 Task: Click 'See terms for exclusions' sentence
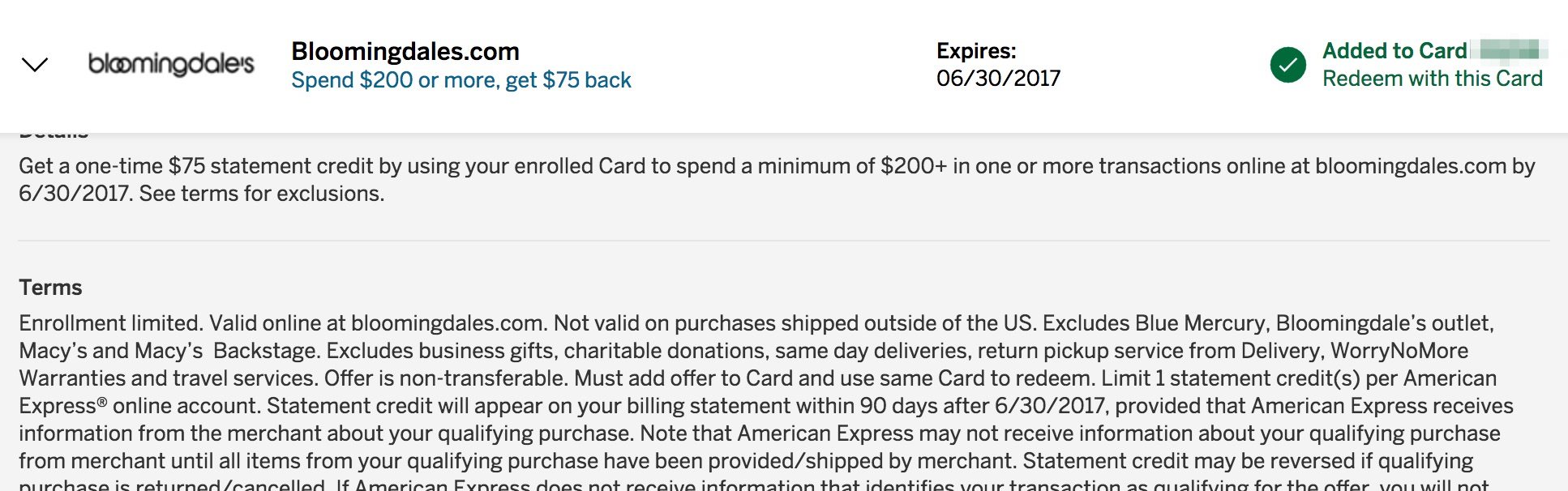click(262, 194)
